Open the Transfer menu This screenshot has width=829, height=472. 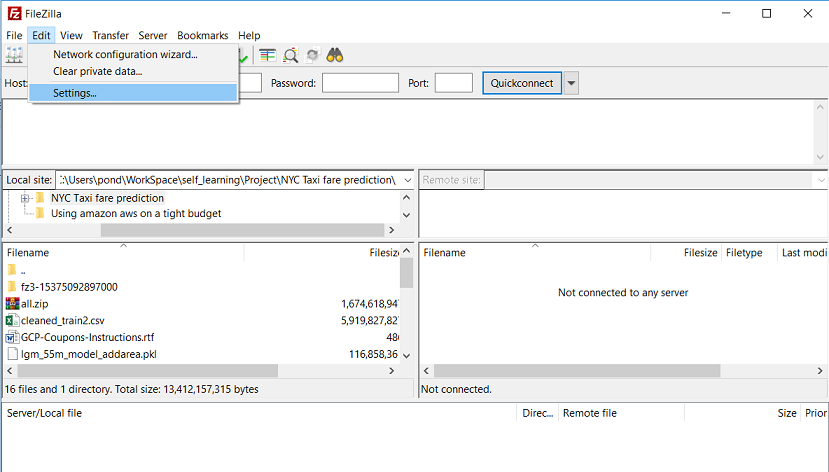110,35
